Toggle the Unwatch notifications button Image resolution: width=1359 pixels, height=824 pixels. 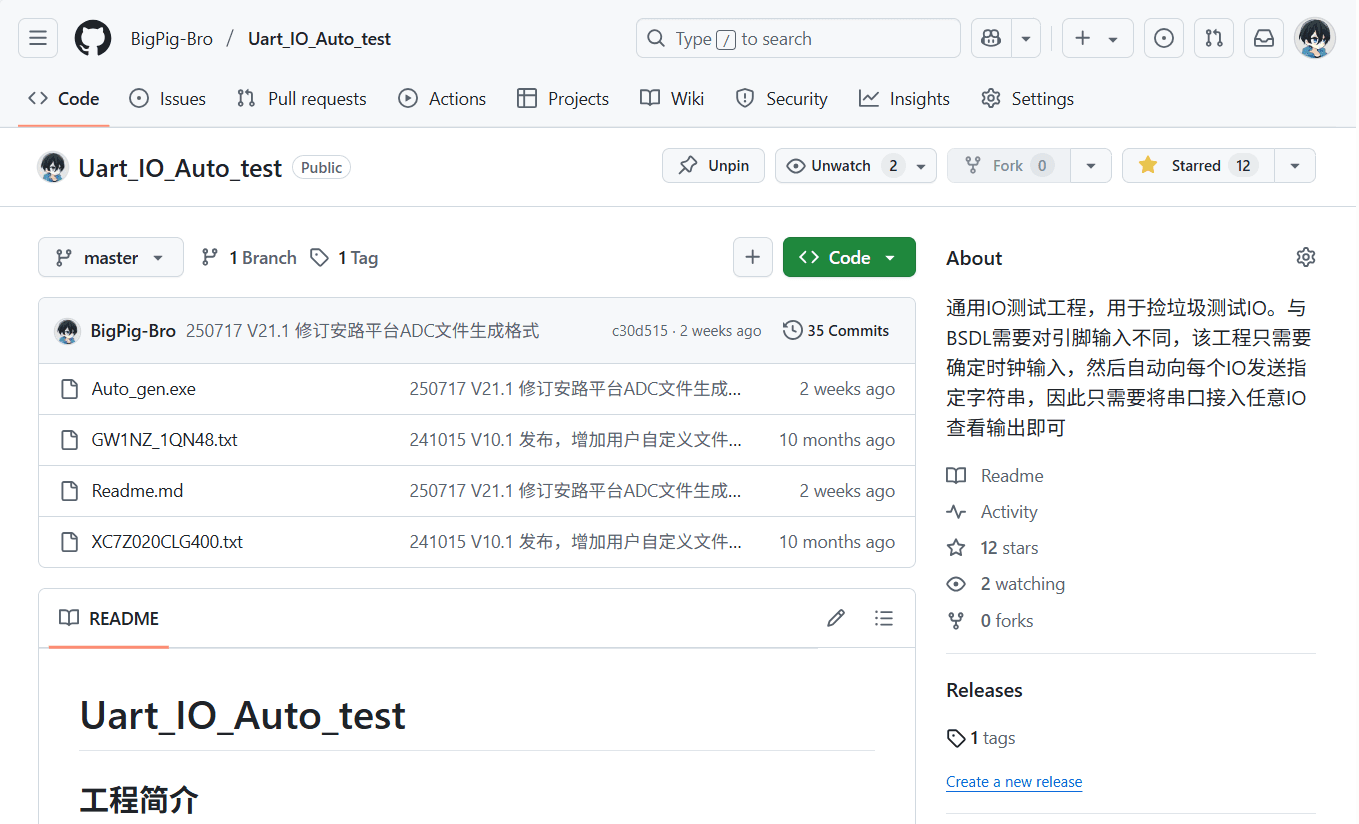pyautogui.click(x=841, y=166)
